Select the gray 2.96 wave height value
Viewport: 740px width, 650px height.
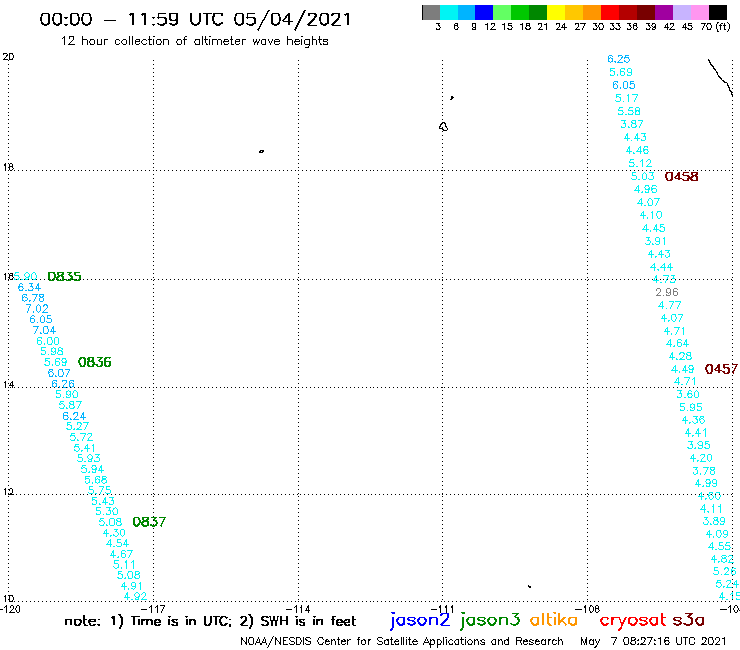[666, 292]
